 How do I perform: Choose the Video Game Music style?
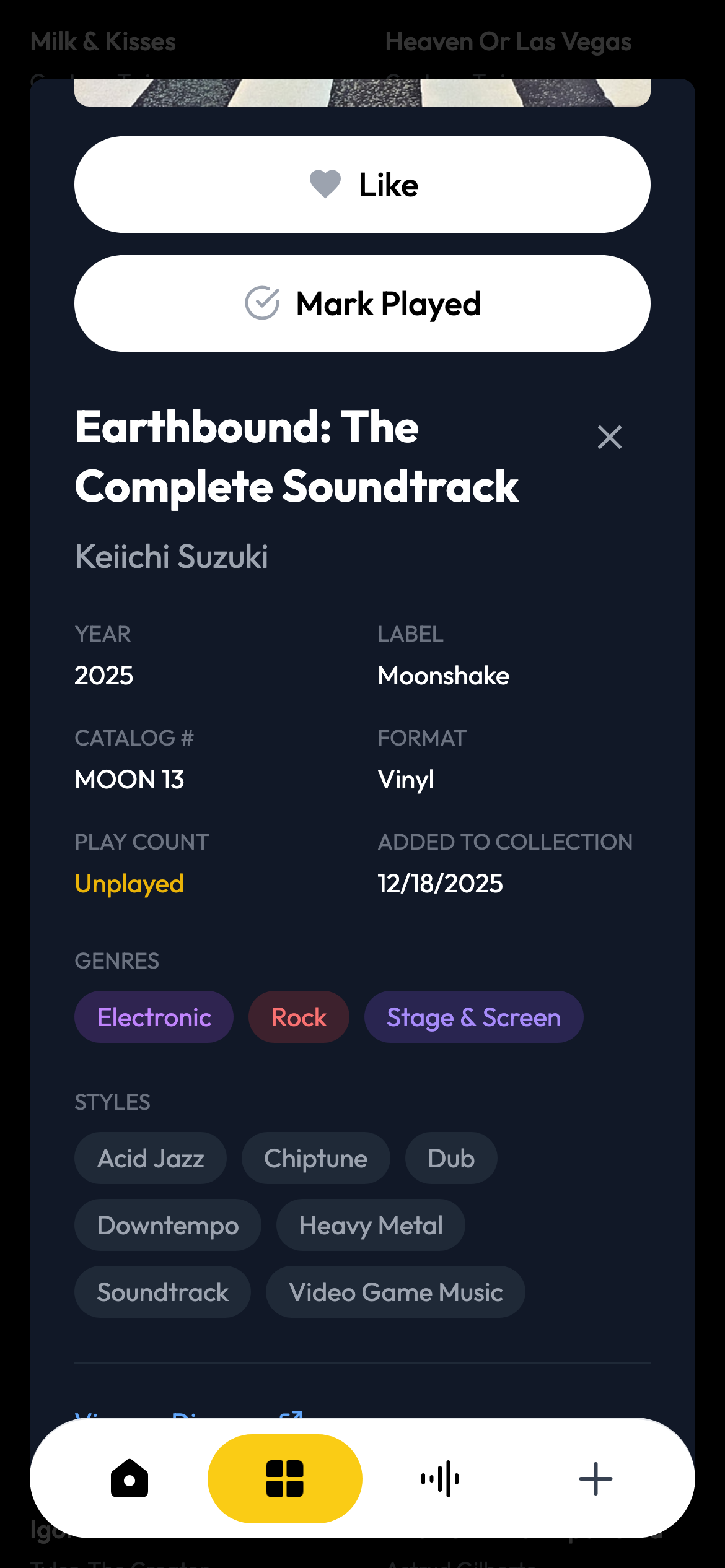coord(395,1292)
